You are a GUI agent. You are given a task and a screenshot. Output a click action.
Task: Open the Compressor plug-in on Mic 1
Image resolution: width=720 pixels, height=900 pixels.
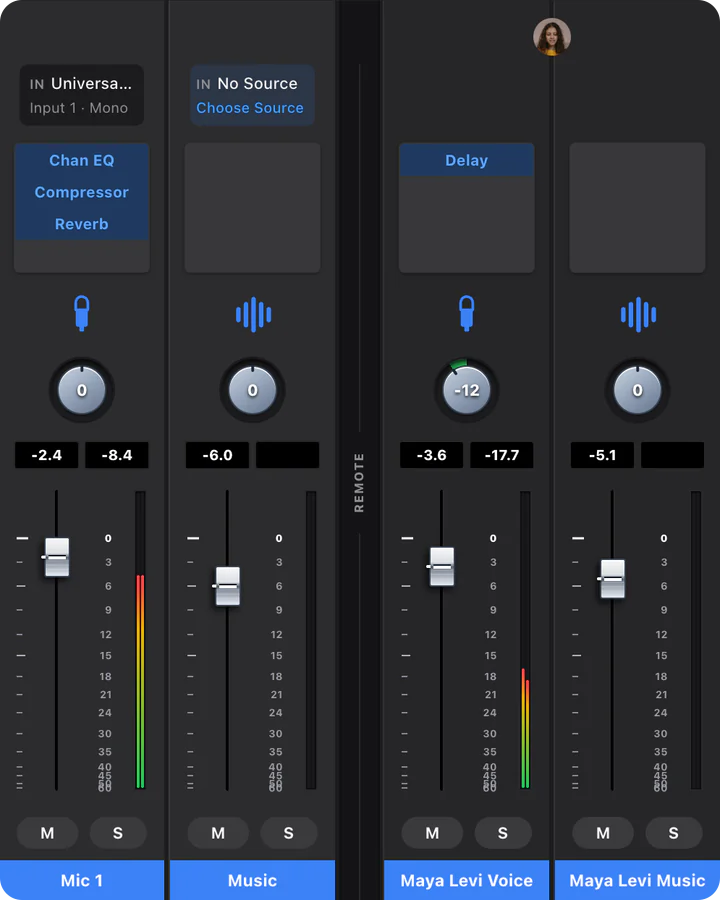point(82,192)
